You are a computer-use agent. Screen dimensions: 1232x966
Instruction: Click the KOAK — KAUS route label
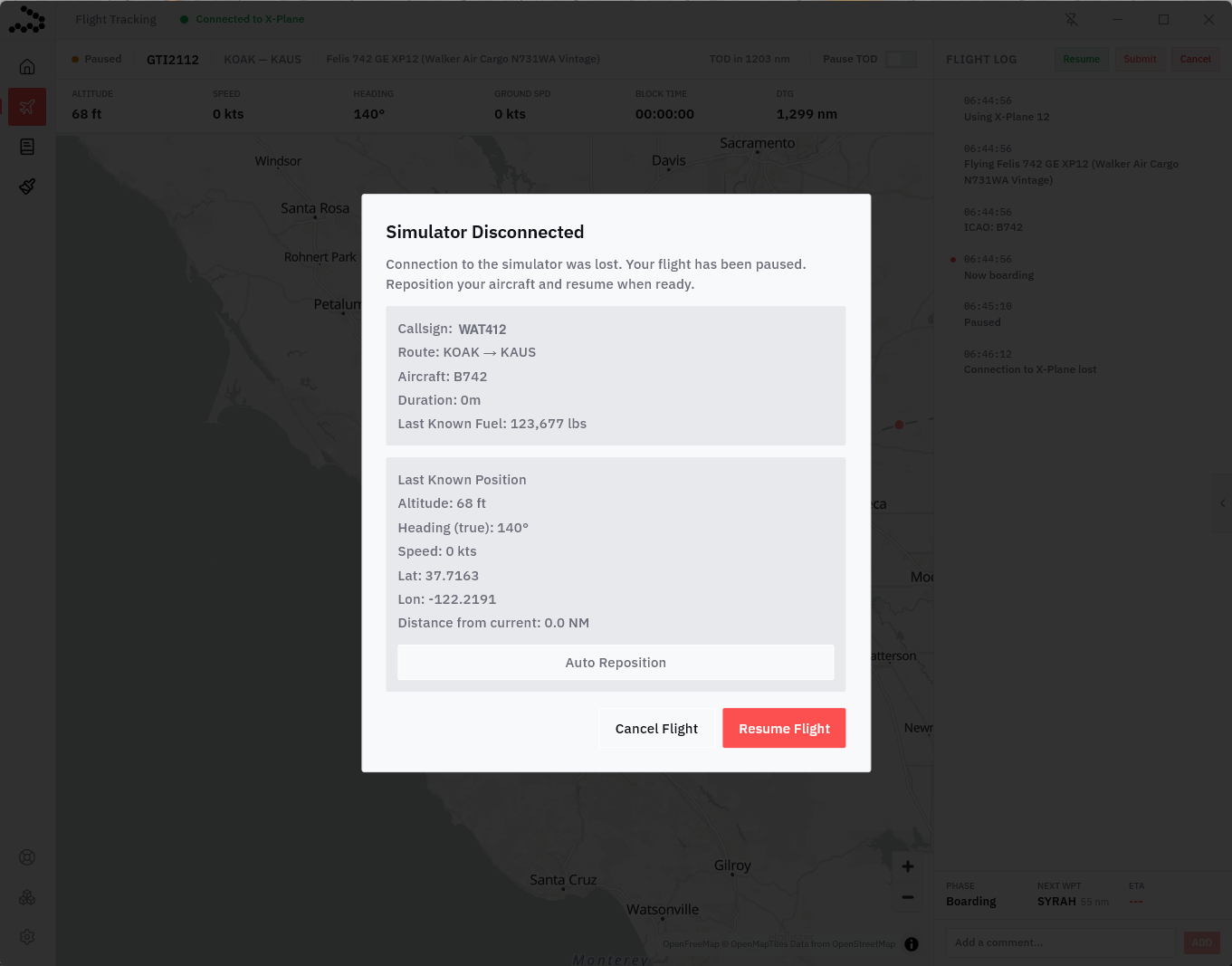pos(263,60)
